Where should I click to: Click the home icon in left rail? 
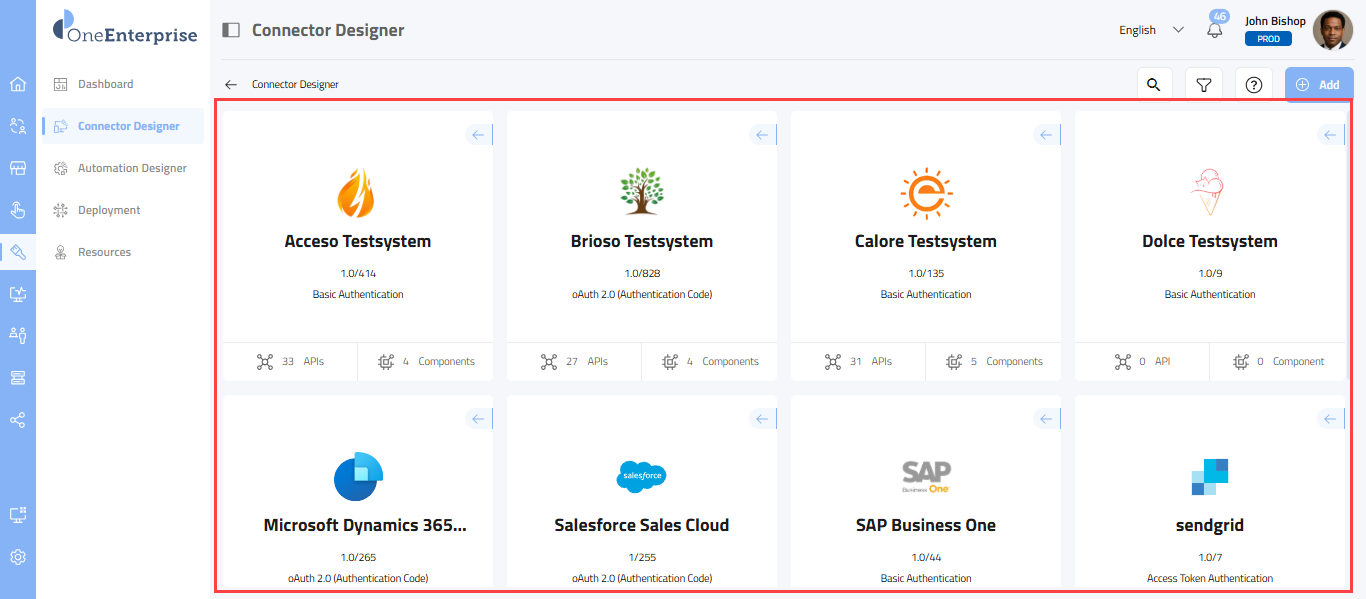pyautogui.click(x=18, y=84)
